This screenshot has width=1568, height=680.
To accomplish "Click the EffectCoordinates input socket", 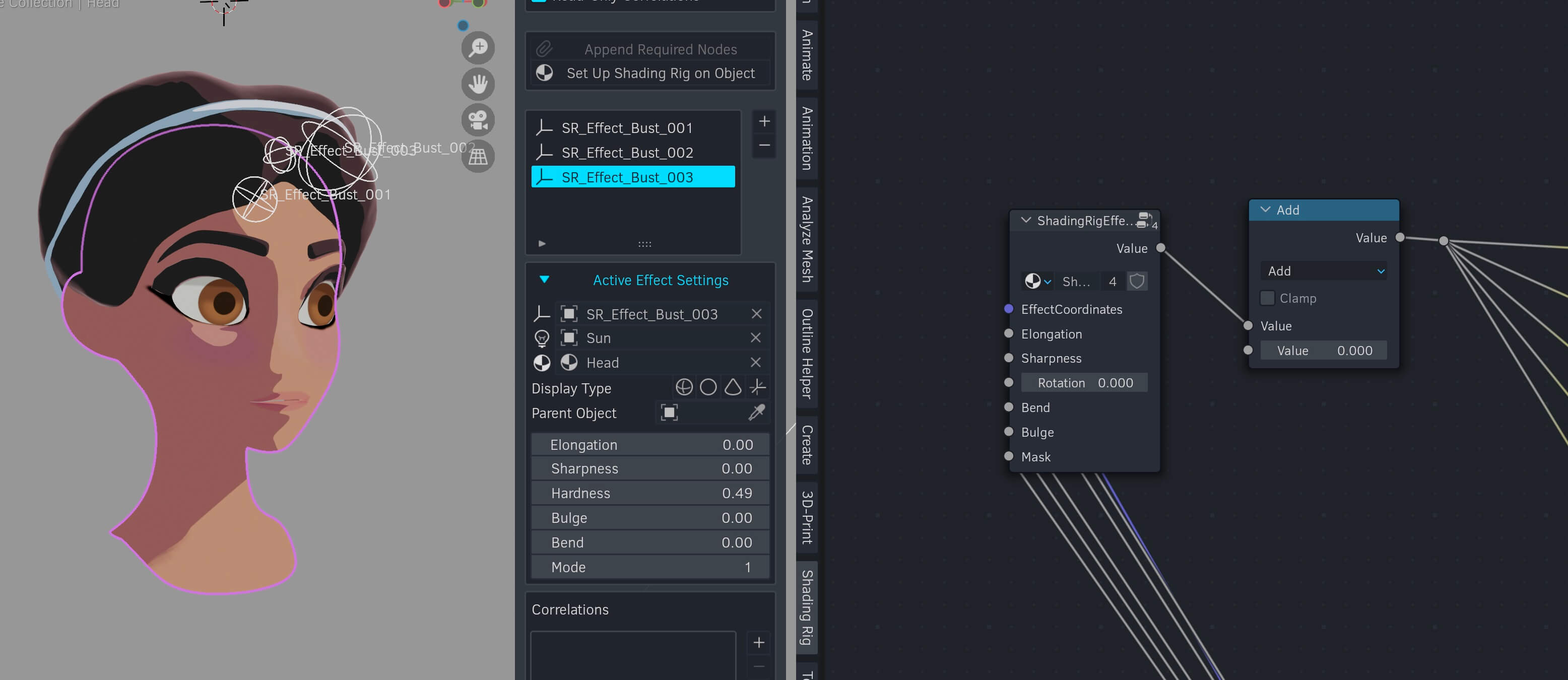I will coord(1009,309).
